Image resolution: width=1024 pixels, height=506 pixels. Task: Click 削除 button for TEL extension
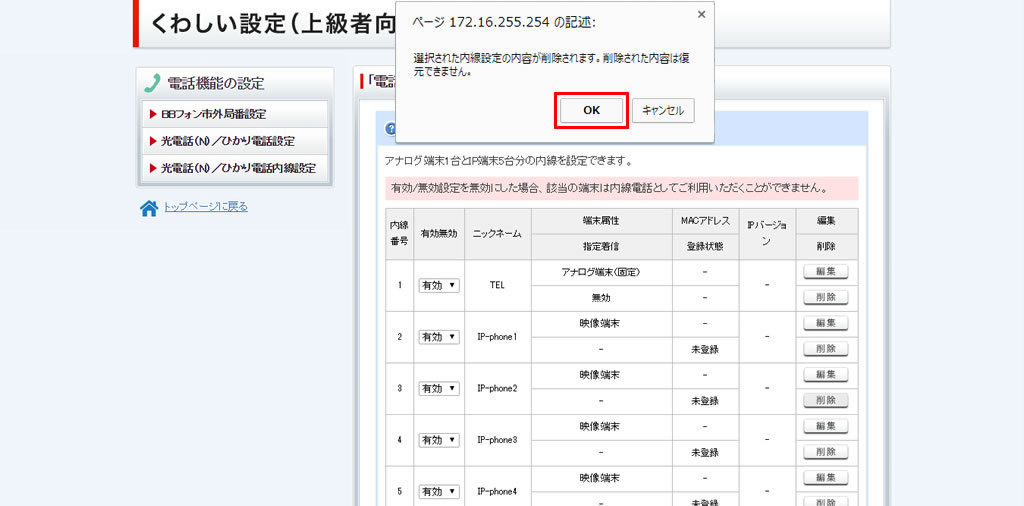[x=825, y=297]
